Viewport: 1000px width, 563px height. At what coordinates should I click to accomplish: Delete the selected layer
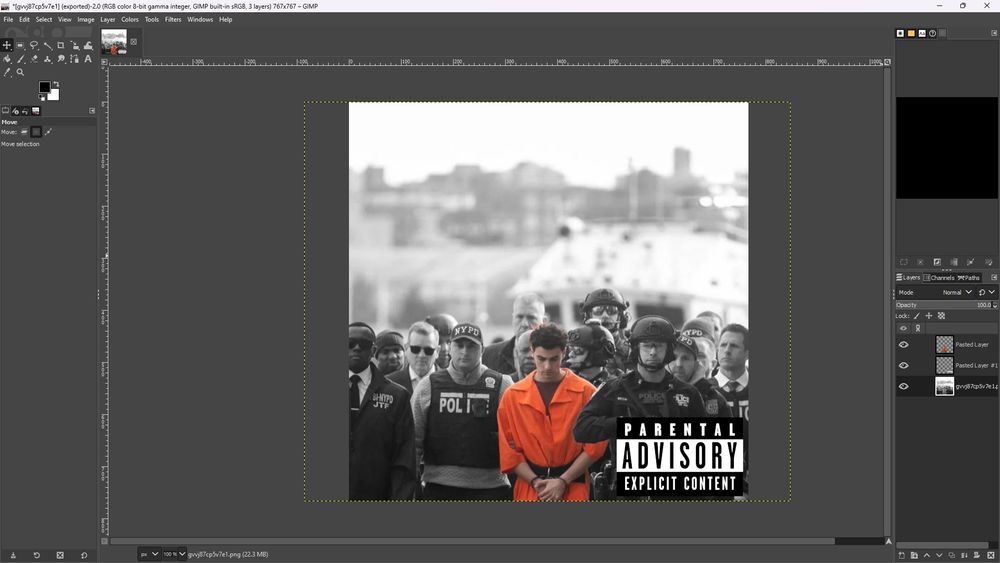point(990,555)
